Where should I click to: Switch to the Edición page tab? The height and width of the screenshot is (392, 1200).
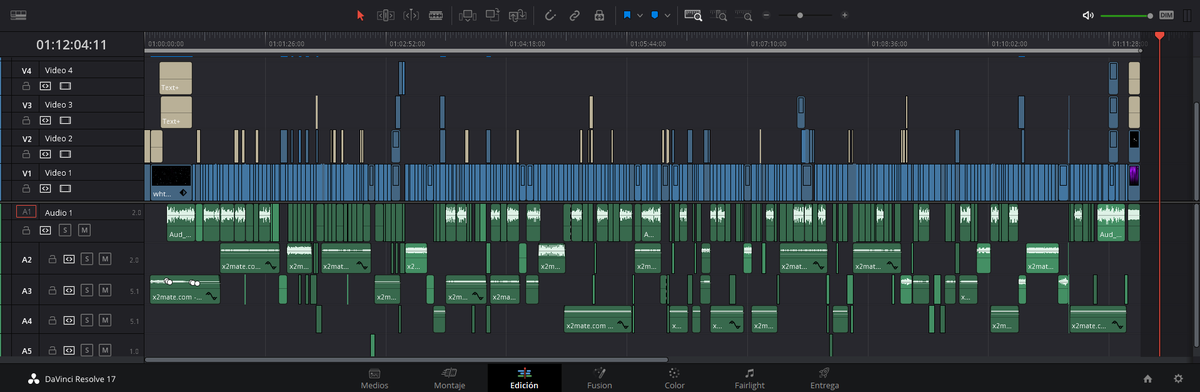point(525,378)
